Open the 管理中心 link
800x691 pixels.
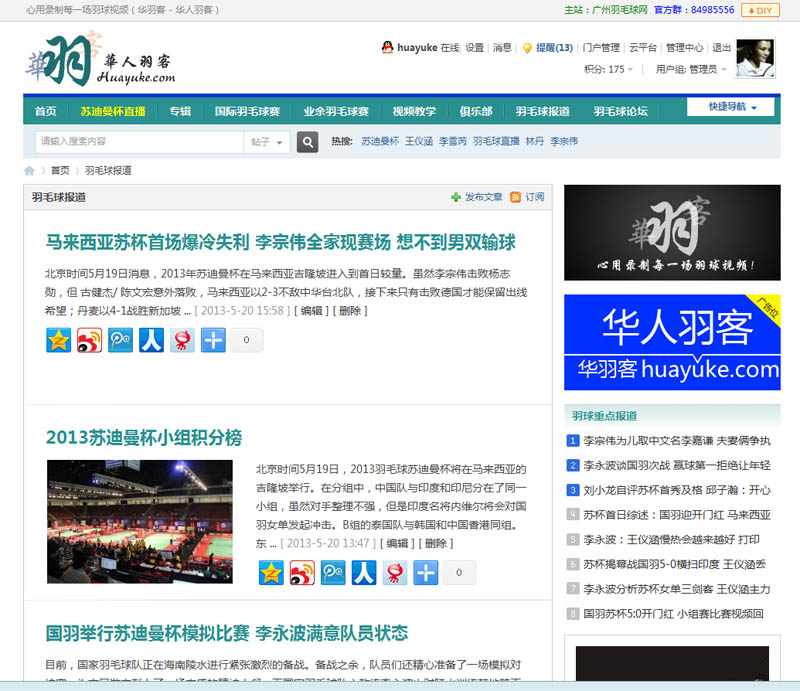pos(684,48)
